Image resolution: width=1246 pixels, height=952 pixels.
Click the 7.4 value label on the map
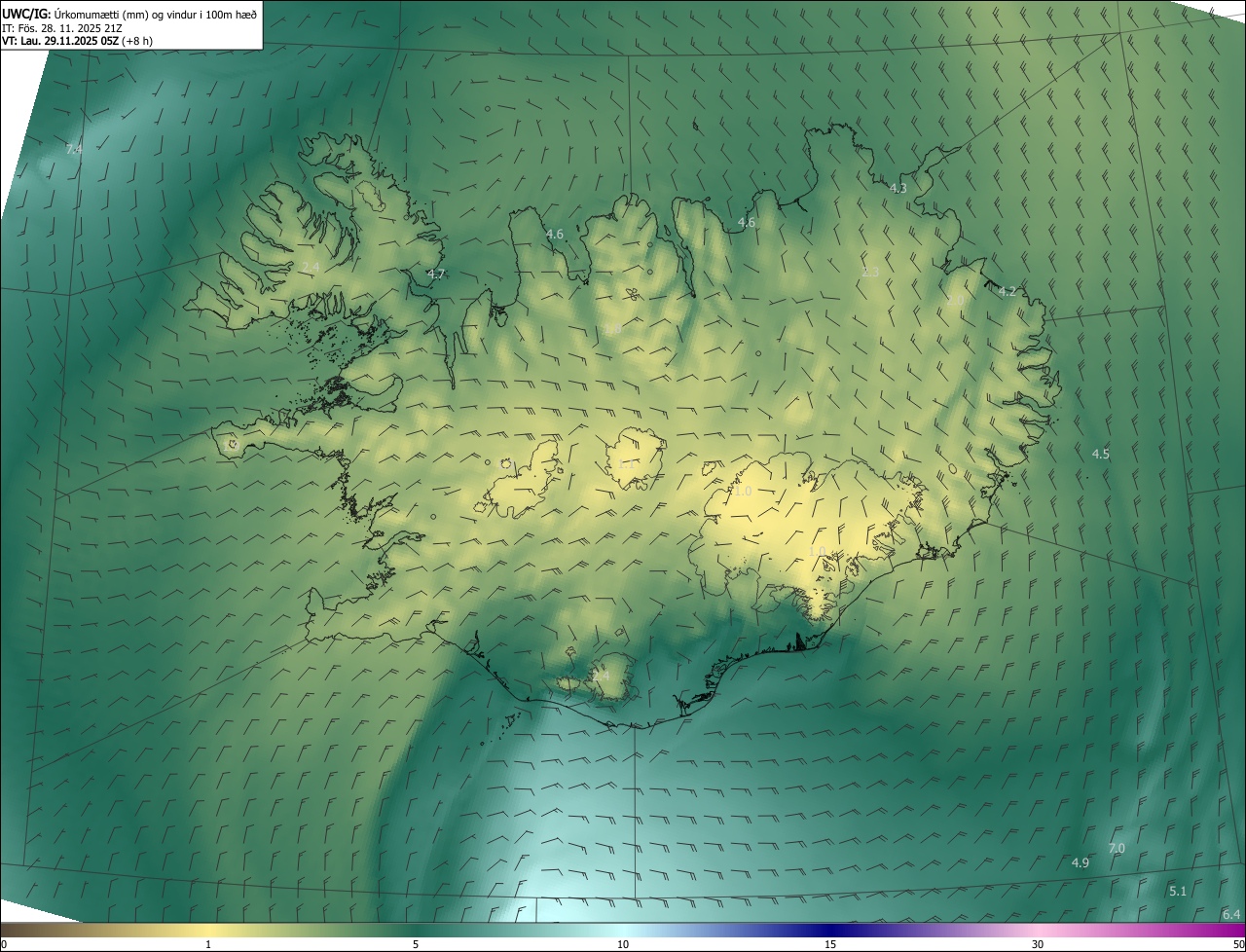click(x=74, y=150)
